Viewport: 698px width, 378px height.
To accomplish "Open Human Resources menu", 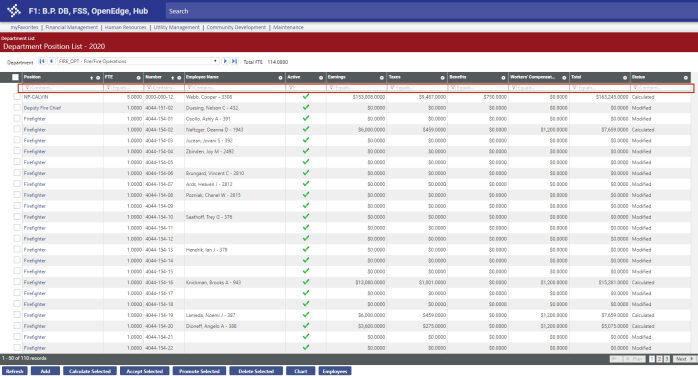I will pos(126,28).
